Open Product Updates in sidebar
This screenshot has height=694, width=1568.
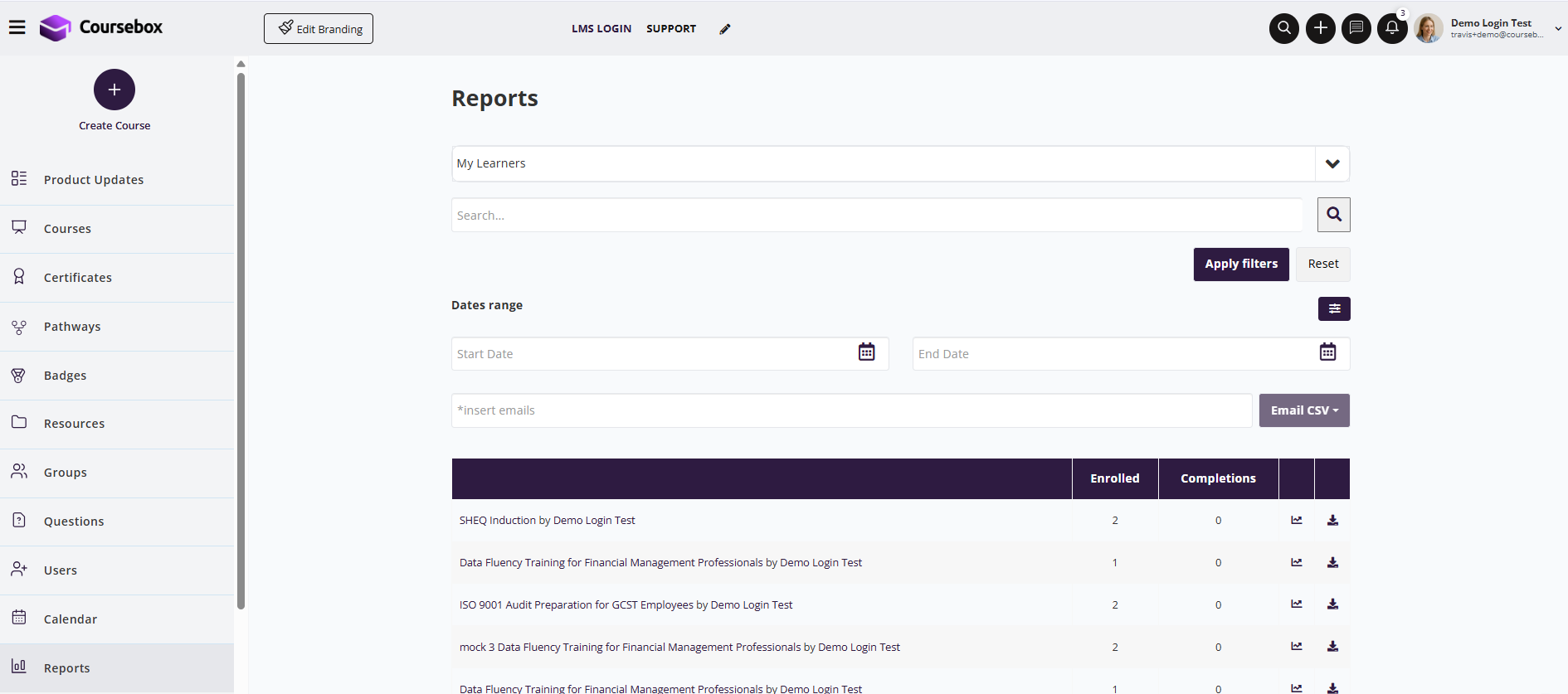pyautogui.click(x=117, y=180)
